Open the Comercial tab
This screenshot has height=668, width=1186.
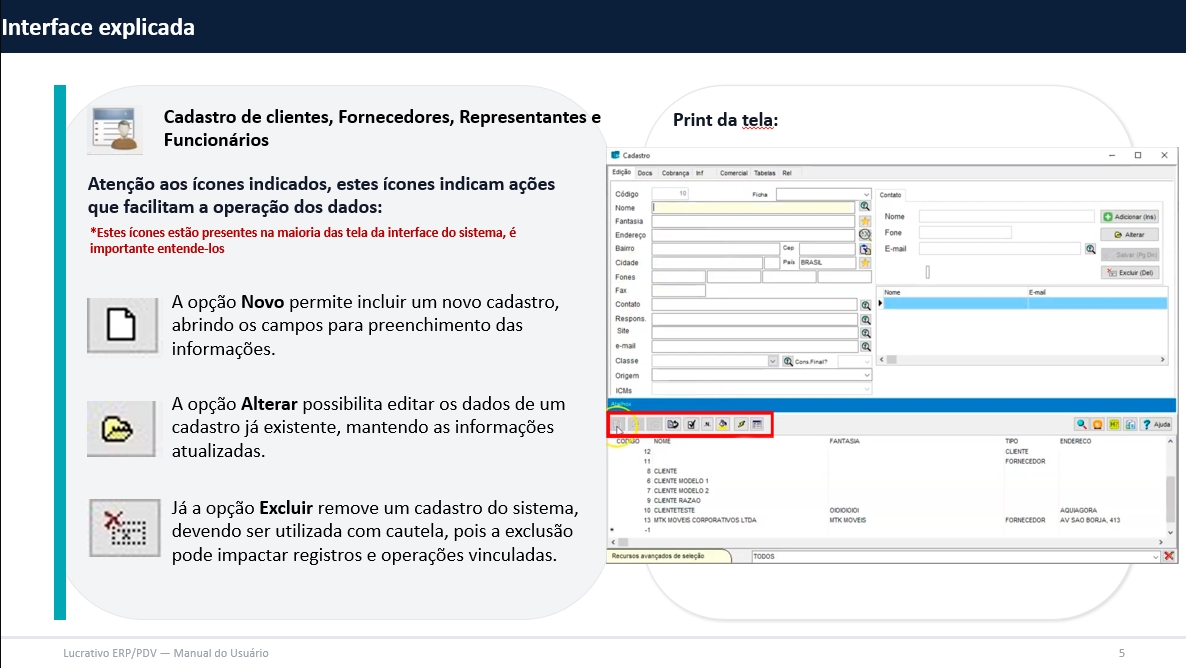734,173
